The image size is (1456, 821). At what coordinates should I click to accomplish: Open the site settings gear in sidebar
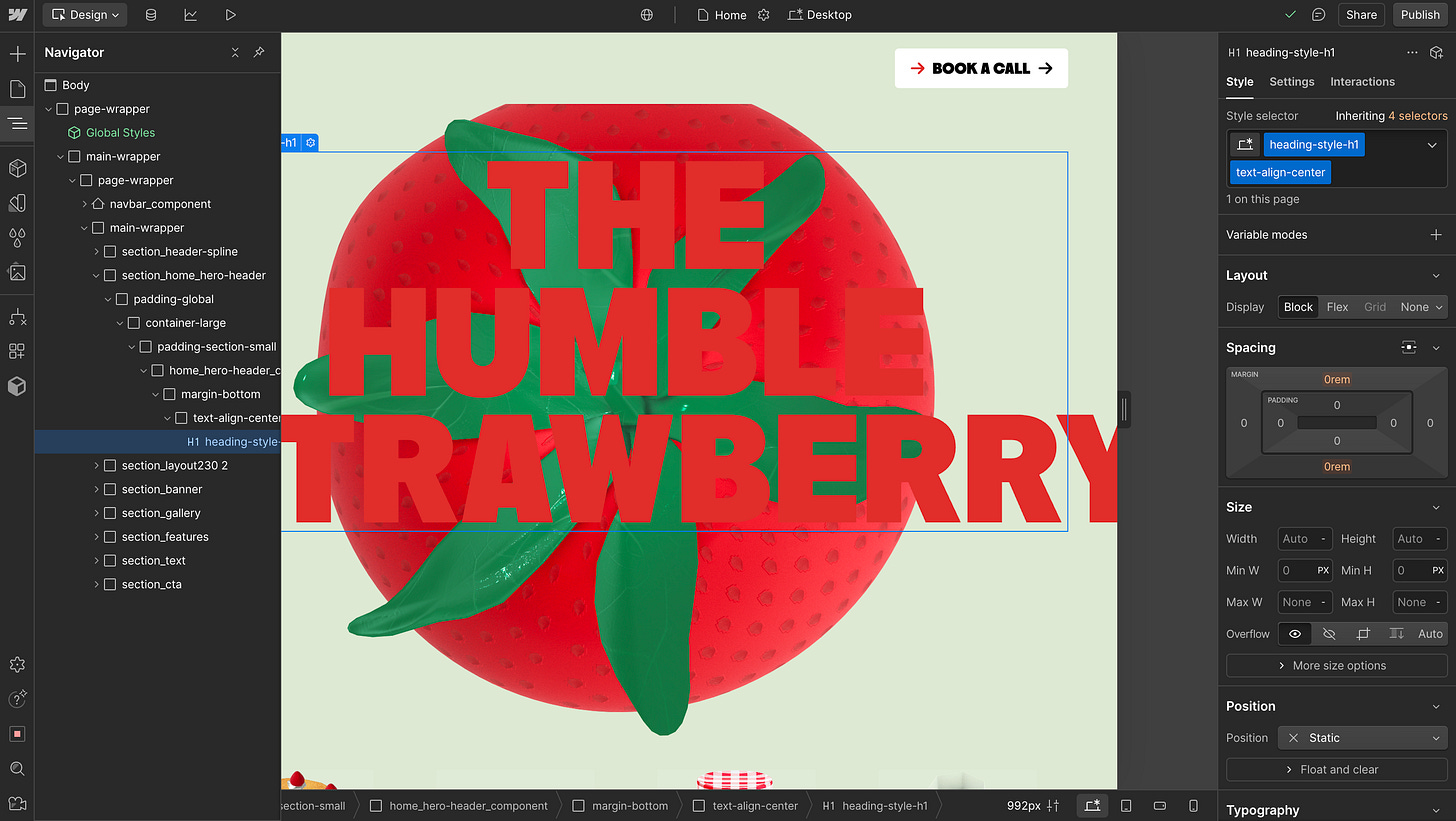[x=17, y=665]
